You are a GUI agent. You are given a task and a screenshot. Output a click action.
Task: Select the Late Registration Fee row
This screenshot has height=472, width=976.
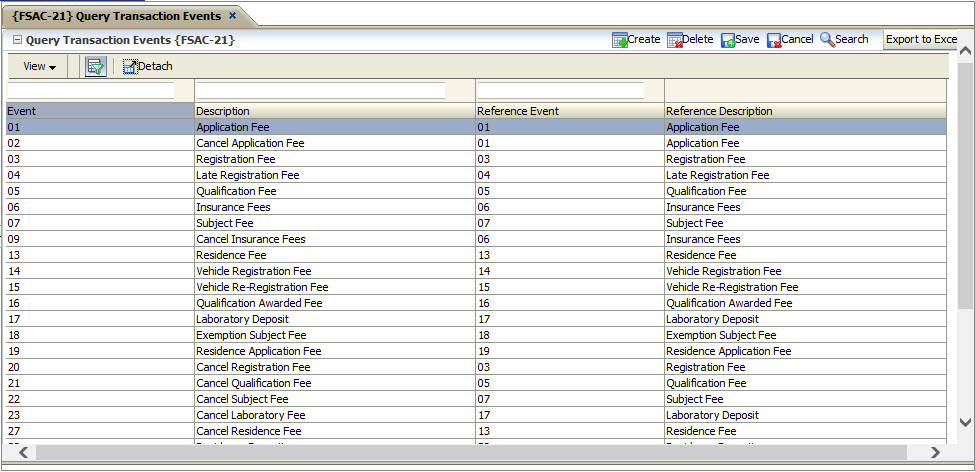pos(247,175)
